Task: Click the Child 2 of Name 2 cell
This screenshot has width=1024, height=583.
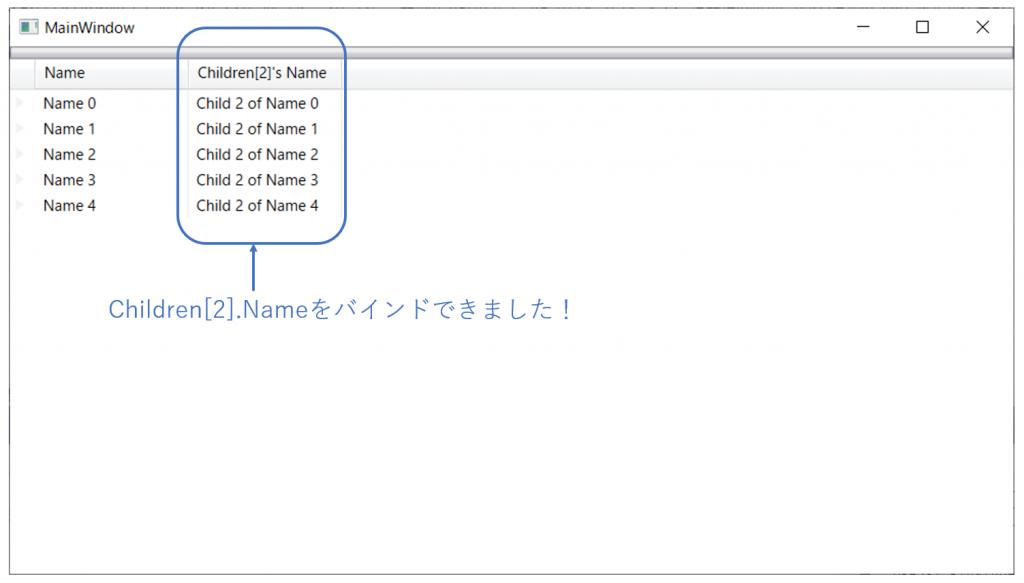Action: click(x=256, y=154)
